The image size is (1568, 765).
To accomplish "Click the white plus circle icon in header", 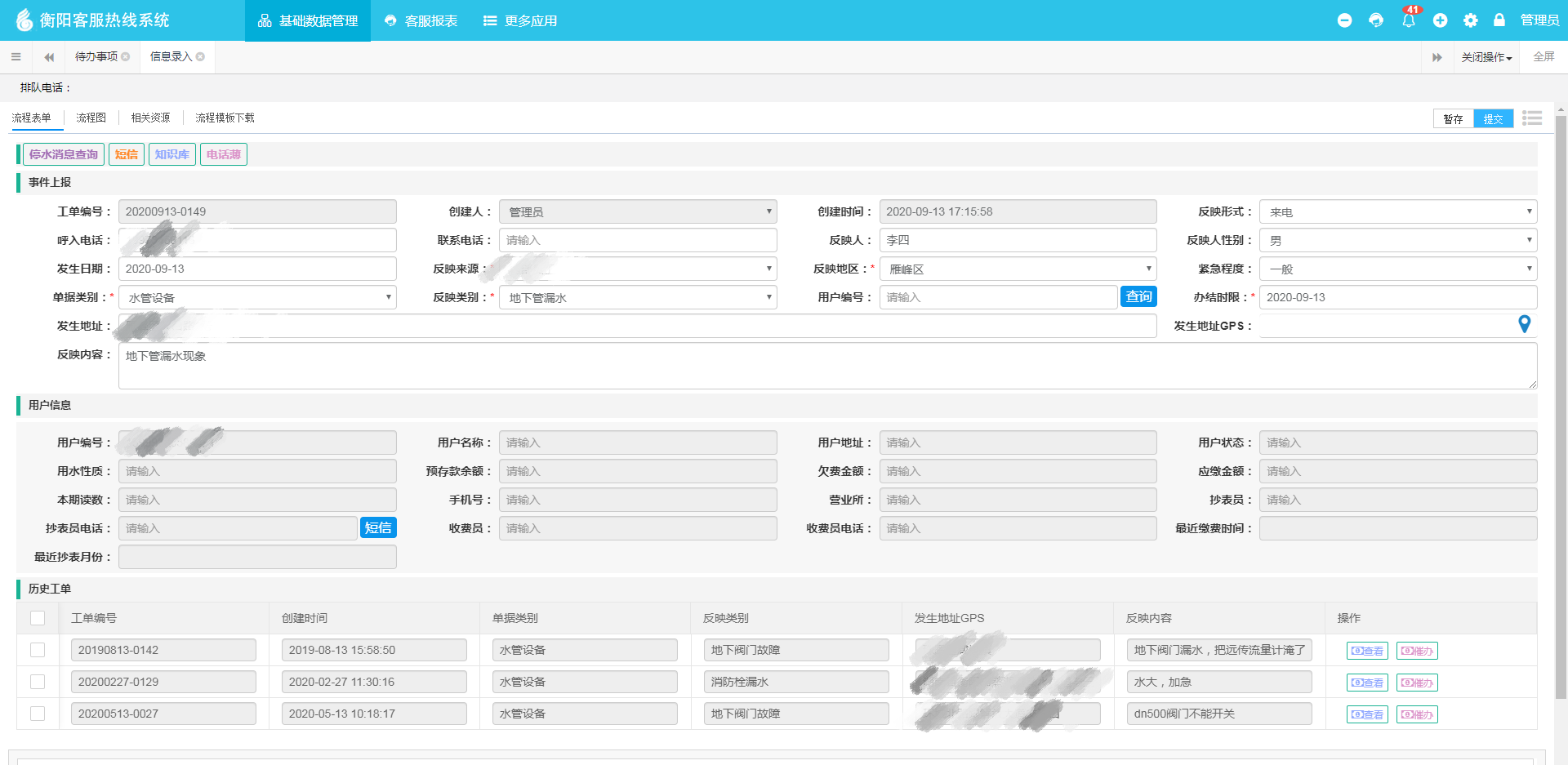I will tap(1440, 20).
